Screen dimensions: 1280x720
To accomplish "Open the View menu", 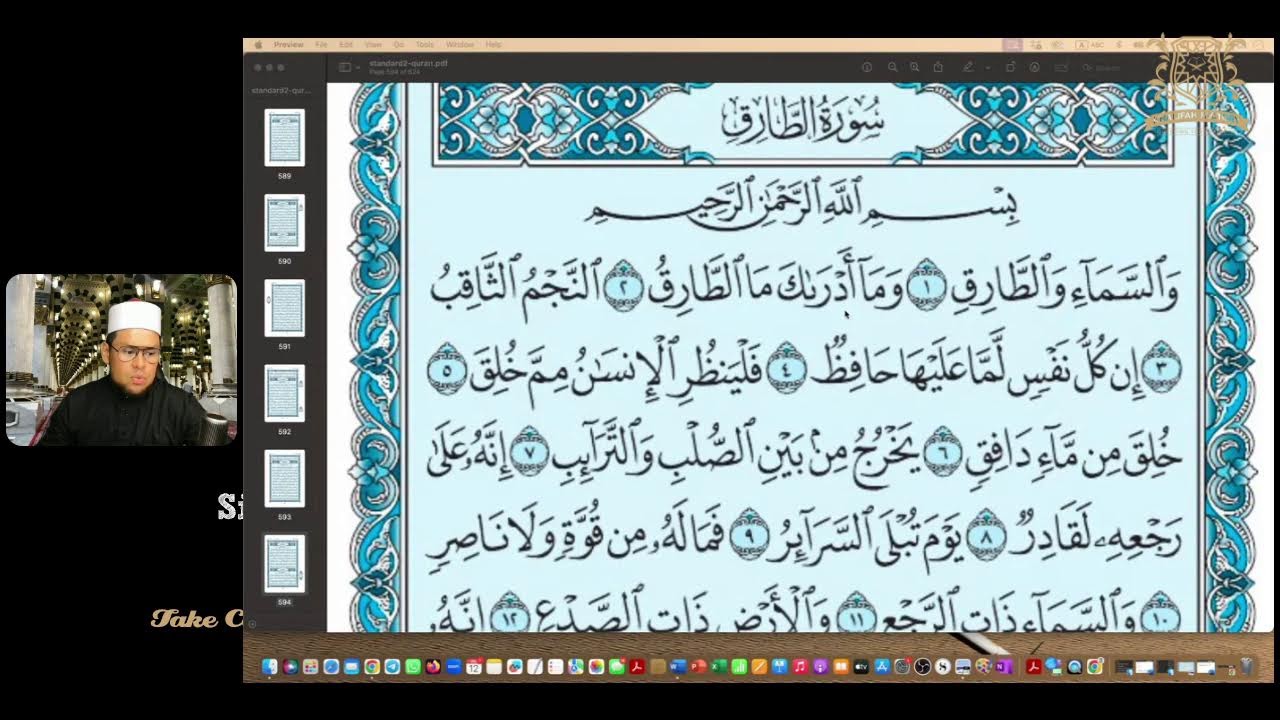I will 373,44.
